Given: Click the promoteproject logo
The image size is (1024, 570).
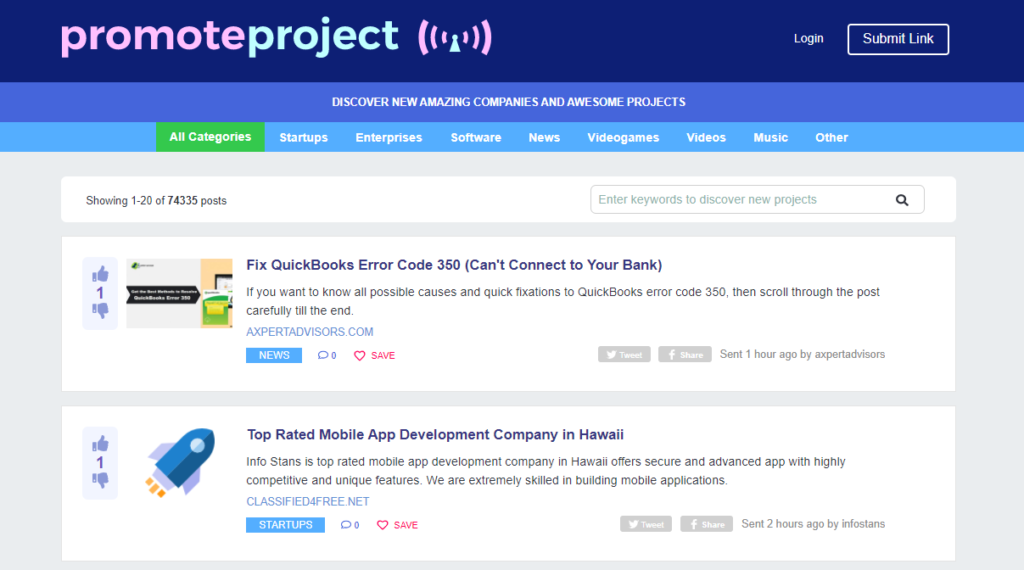Looking at the screenshot, I should click(x=276, y=37).
